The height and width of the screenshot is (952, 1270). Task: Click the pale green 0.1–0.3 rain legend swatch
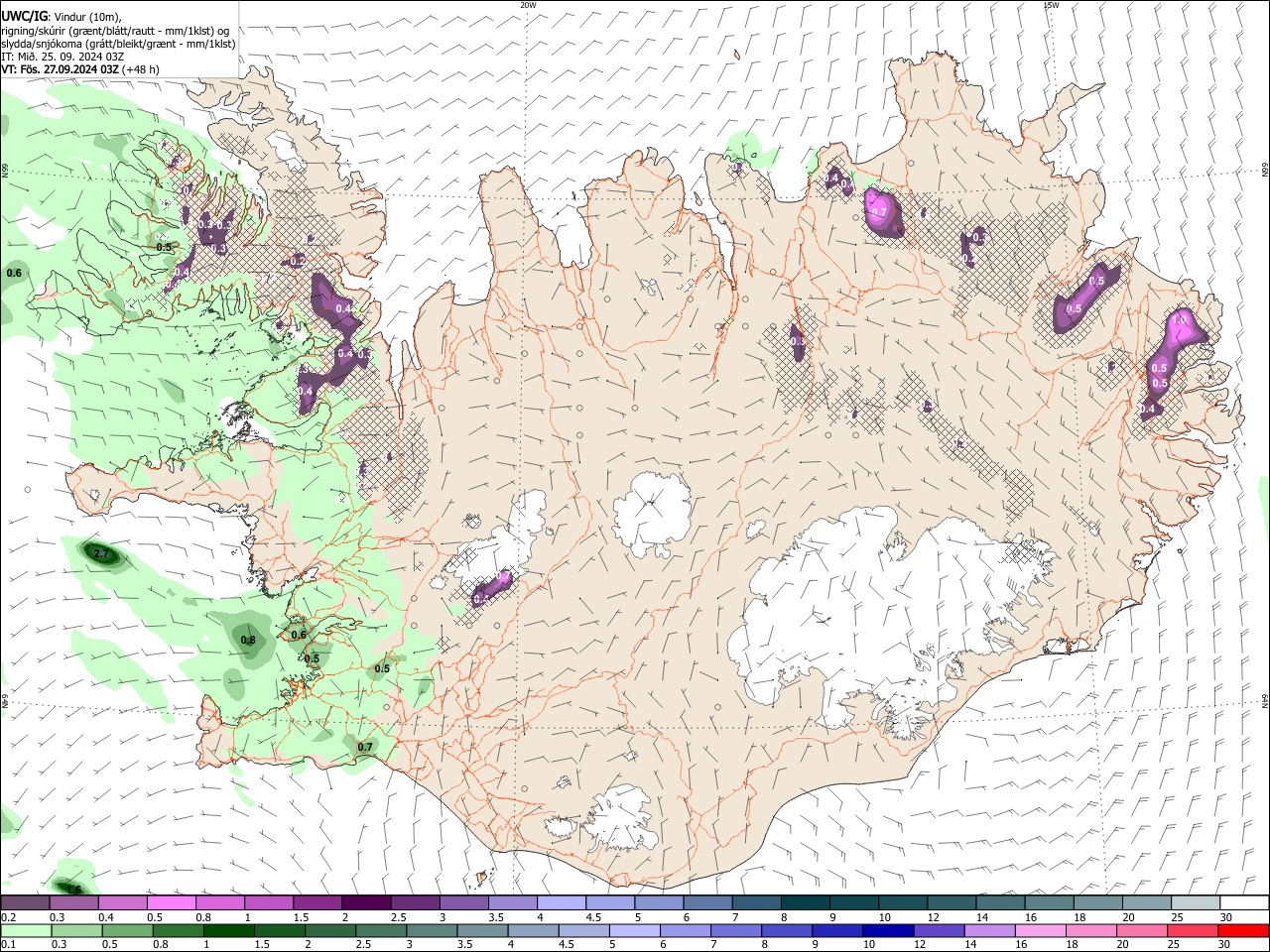(x=25, y=930)
